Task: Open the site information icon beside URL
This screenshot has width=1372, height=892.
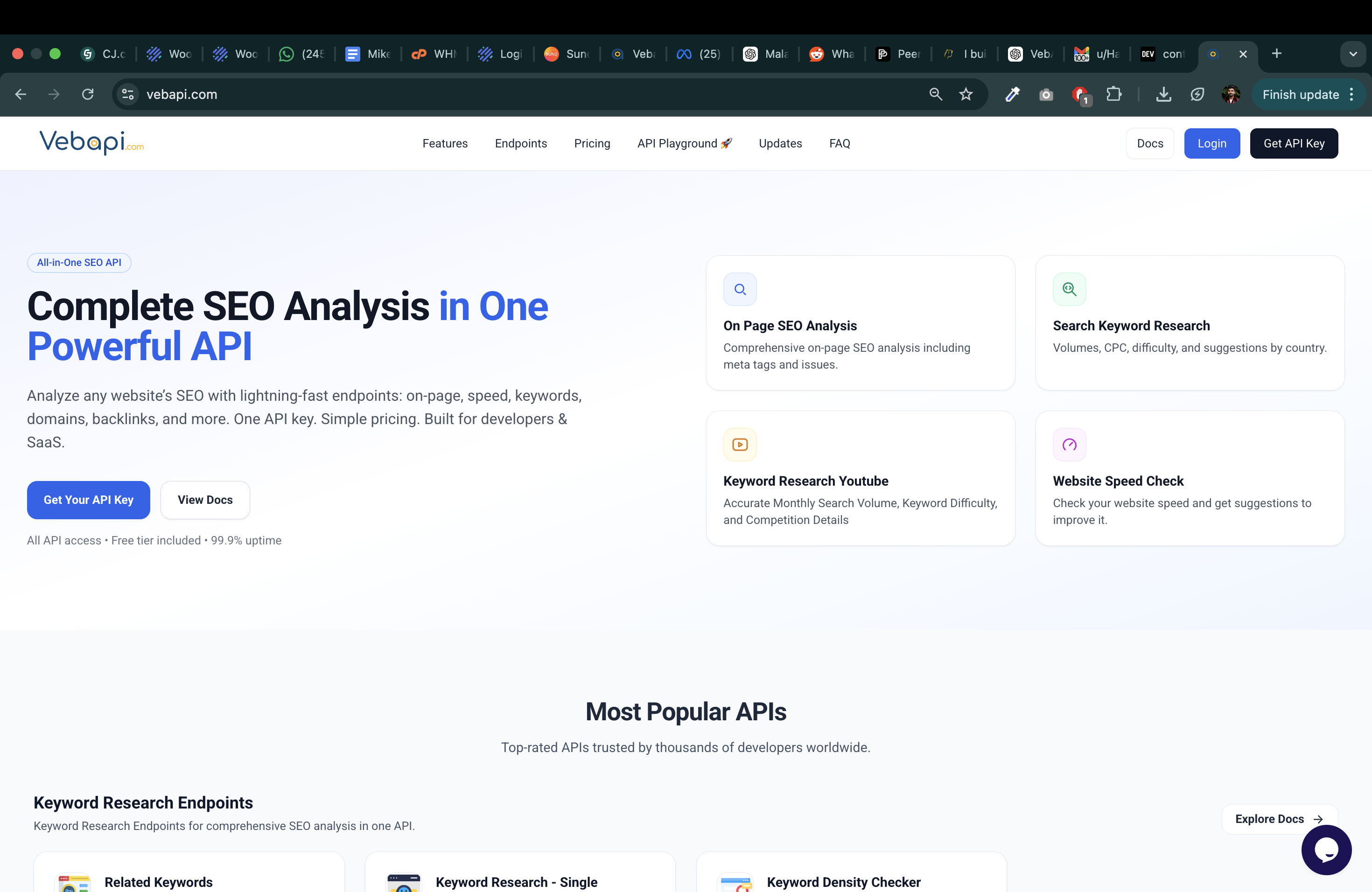Action: [x=128, y=95]
